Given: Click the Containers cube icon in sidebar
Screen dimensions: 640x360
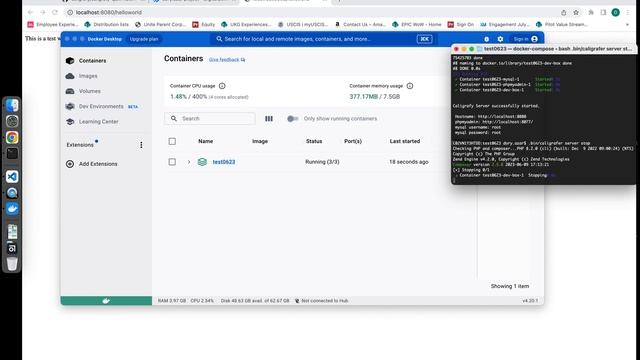Looking at the screenshot, I should [x=70, y=60].
